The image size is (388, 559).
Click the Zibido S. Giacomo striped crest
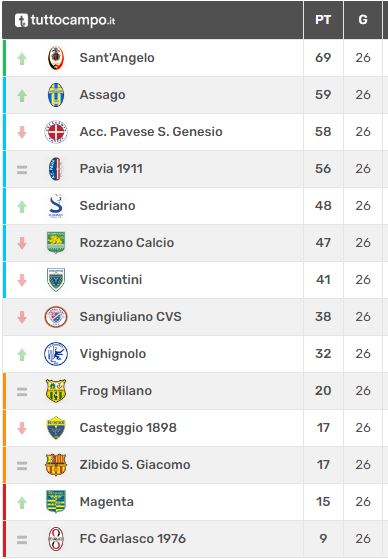(x=56, y=465)
